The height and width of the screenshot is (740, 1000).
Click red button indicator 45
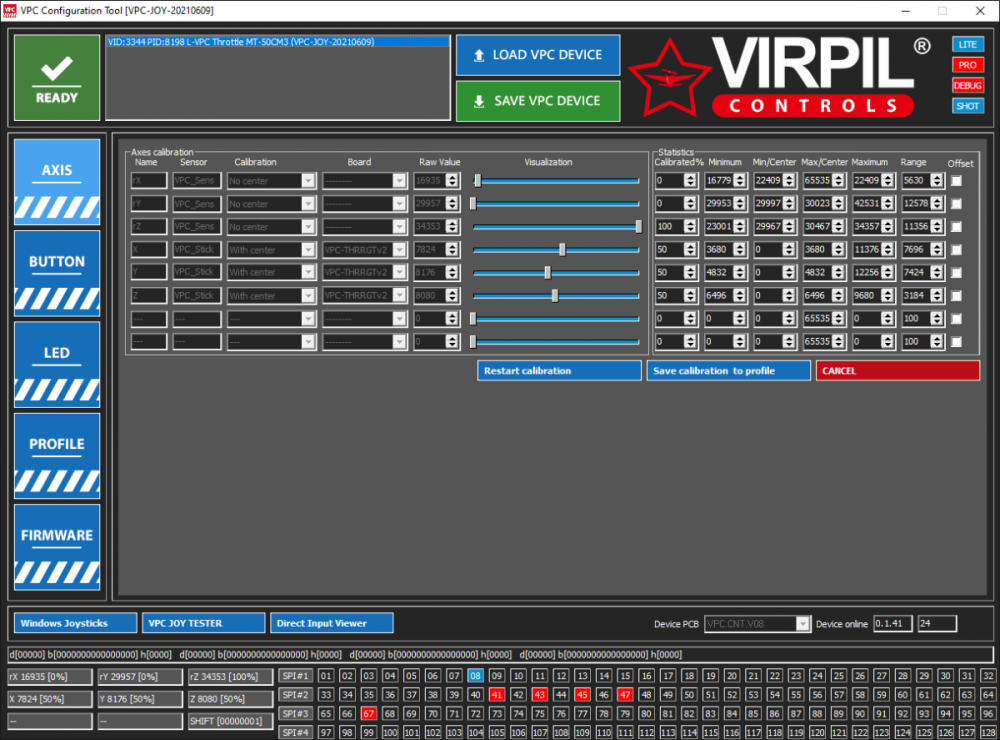click(x=582, y=695)
